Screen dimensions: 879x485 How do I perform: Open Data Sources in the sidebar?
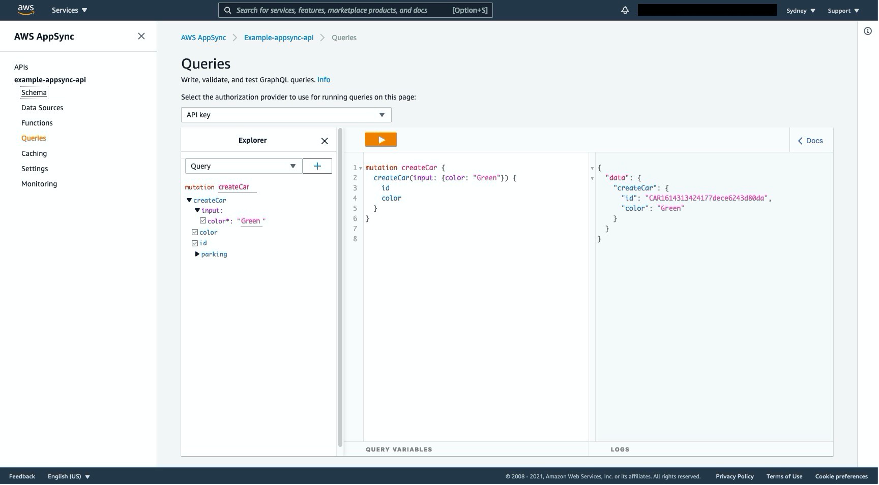[x=42, y=107]
